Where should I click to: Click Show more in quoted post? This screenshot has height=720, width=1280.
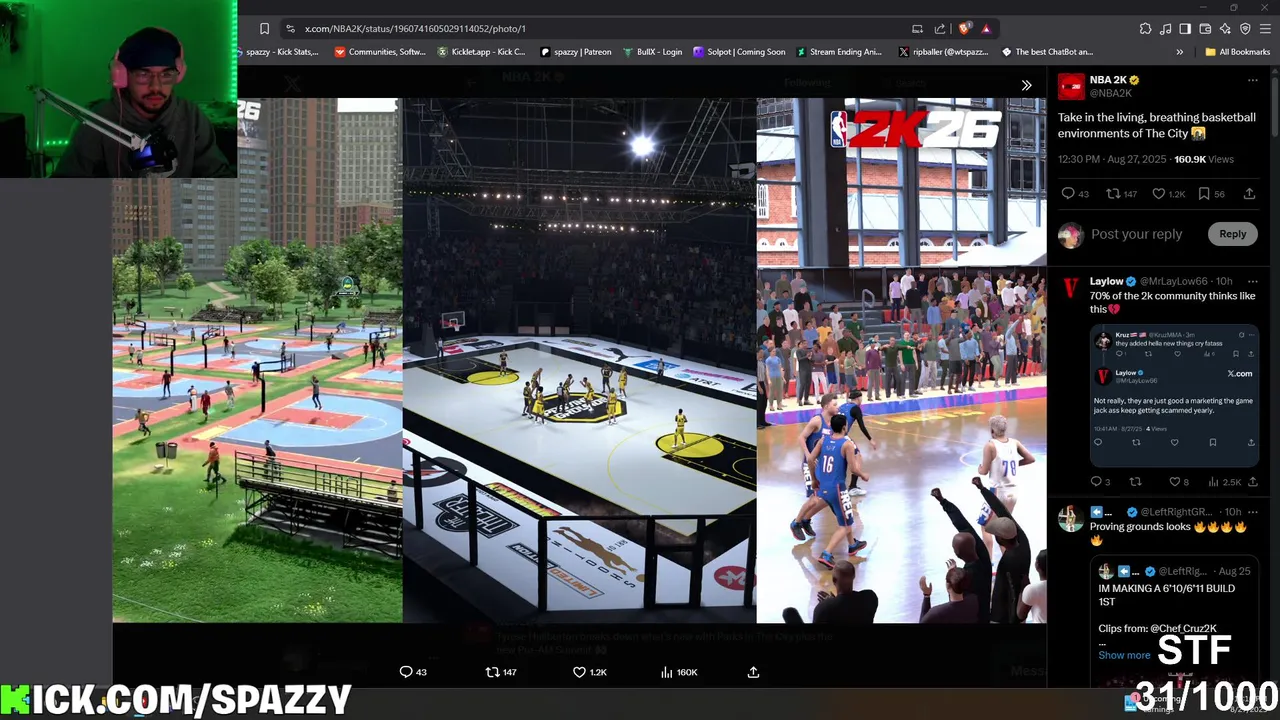(1124, 655)
